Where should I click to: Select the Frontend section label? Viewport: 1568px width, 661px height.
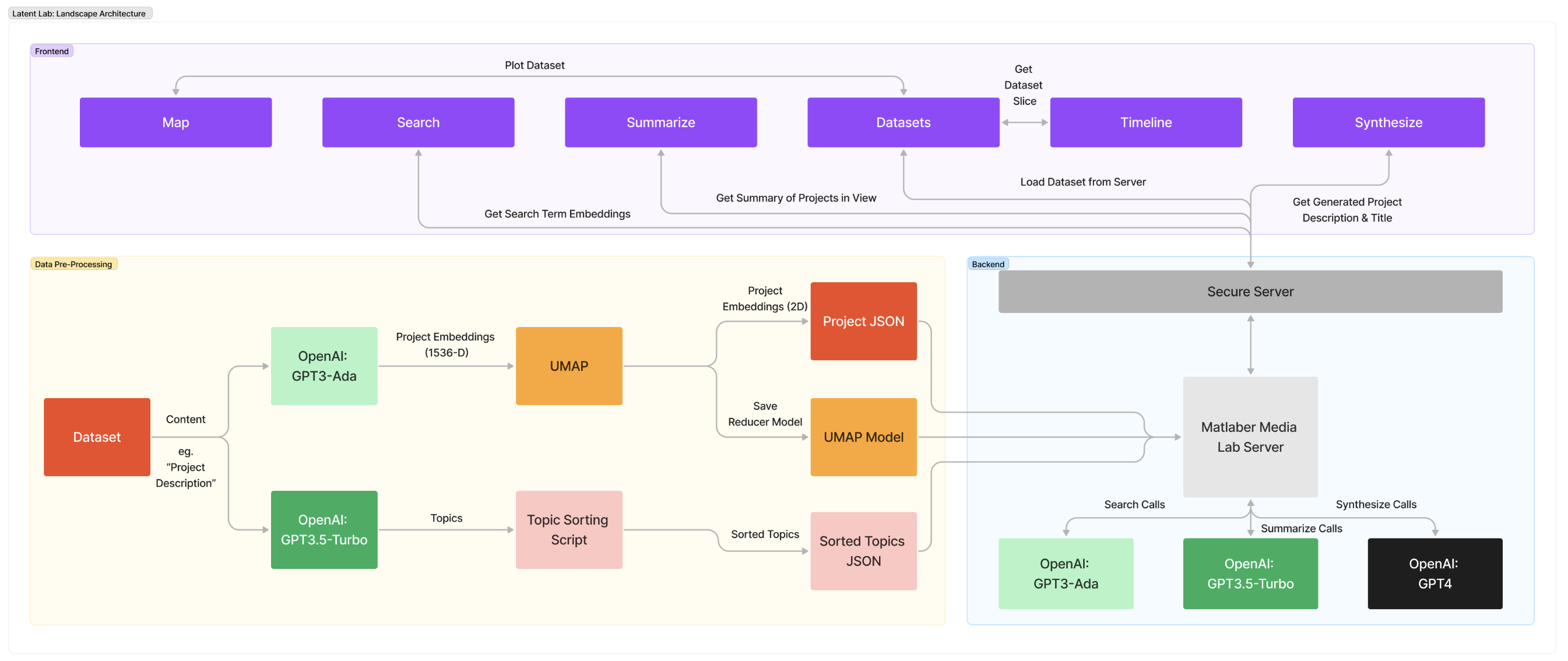(52, 51)
